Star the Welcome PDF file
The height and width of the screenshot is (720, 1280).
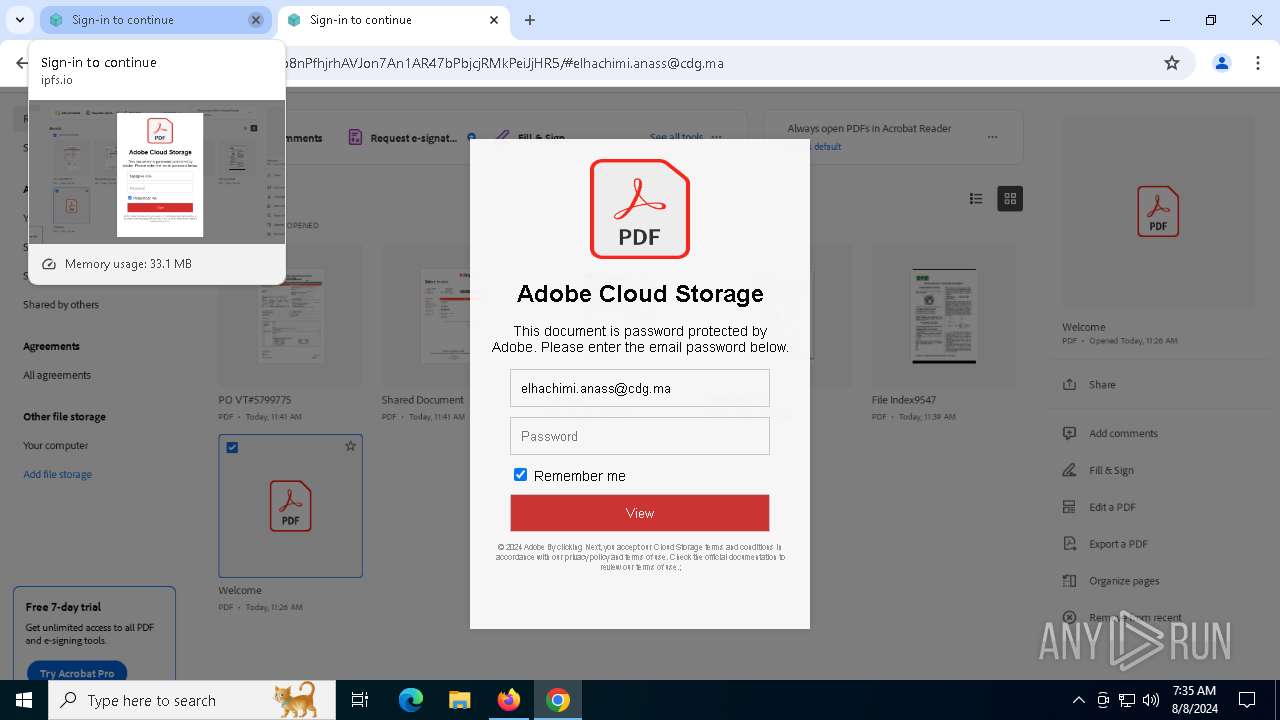coord(350,446)
